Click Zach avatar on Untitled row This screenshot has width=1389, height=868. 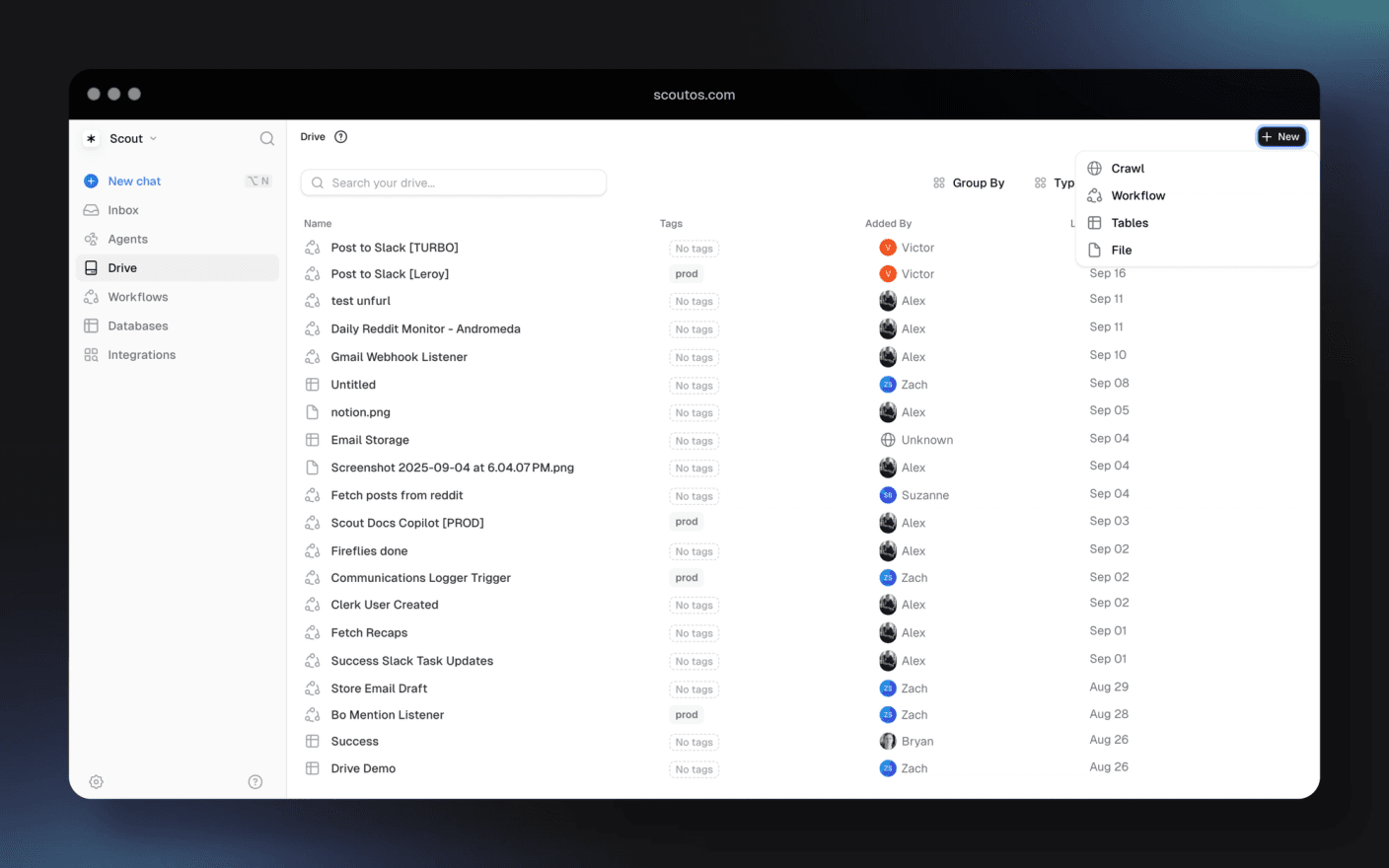(x=888, y=385)
